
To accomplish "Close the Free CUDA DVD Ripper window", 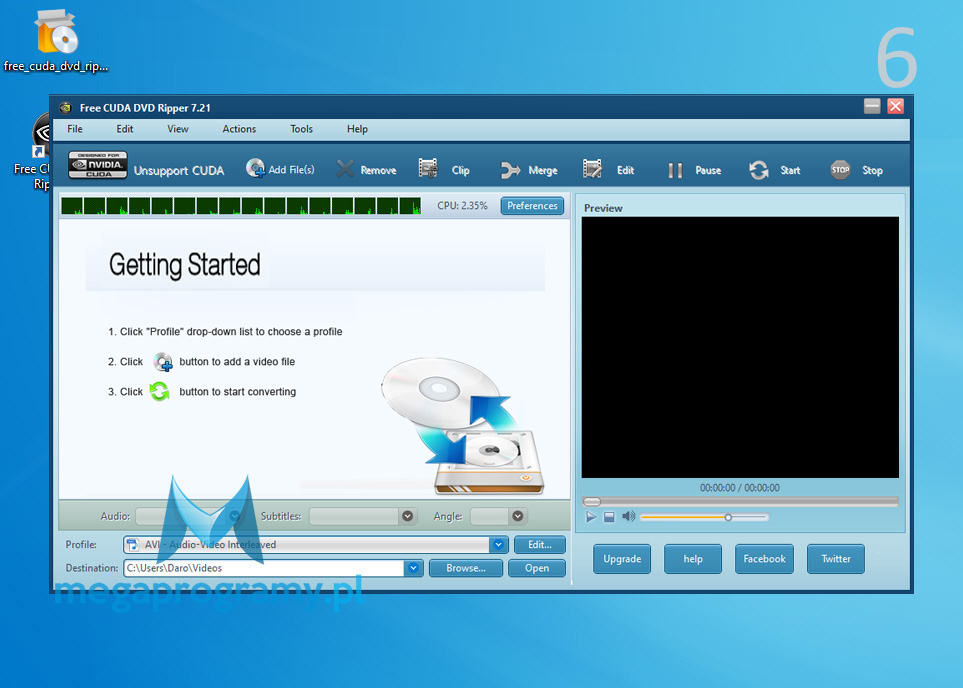I will pos(895,106).
